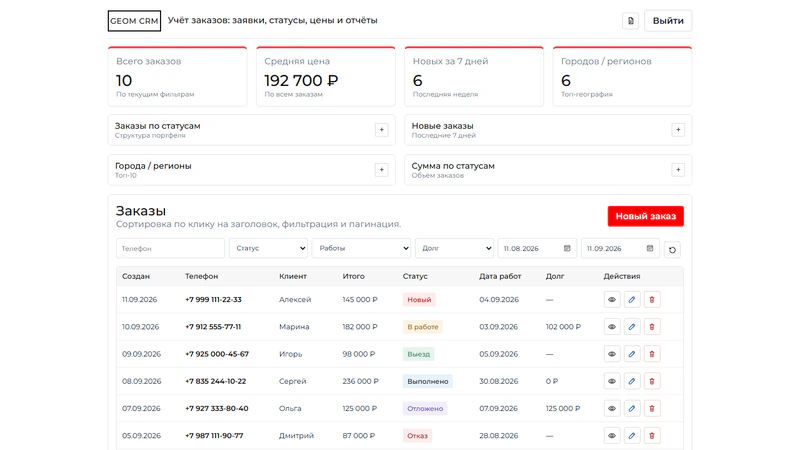Delete Игорь's order with the trash icon

(652, 354)
